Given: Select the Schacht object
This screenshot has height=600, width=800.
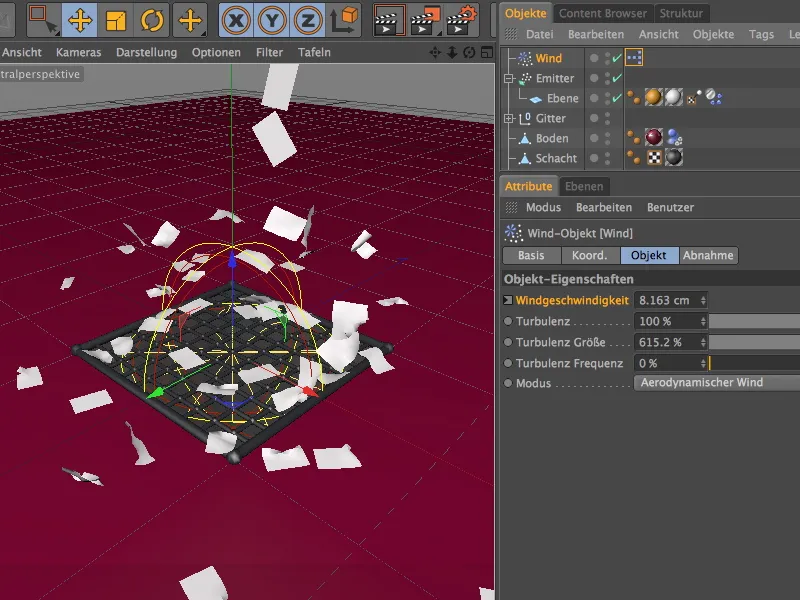Looking at the screenshot, I should [556, 158].
